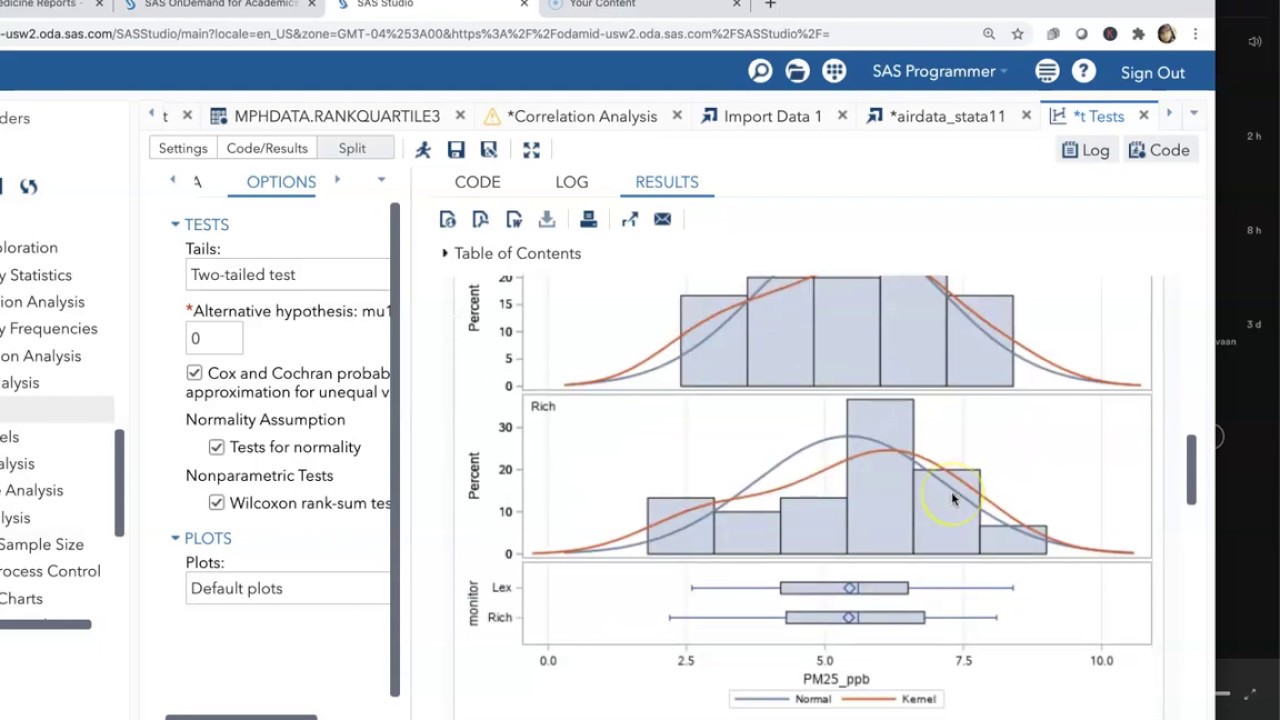Image resolution: width=1280 pixels, height=720 pixels.
Task: Run the task with the running man icon
Action: (x=423, y=149)
